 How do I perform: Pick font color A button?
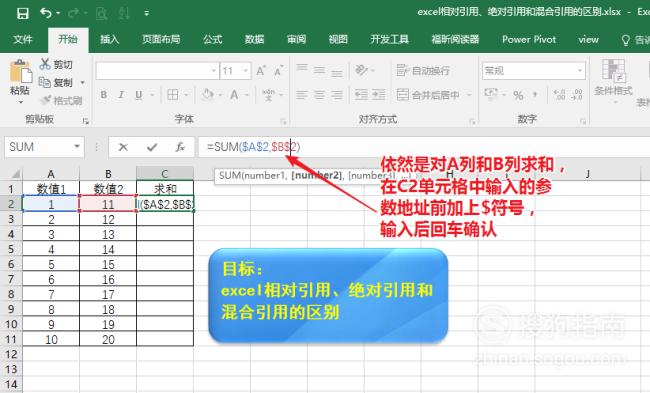click(x=234, y=95)
